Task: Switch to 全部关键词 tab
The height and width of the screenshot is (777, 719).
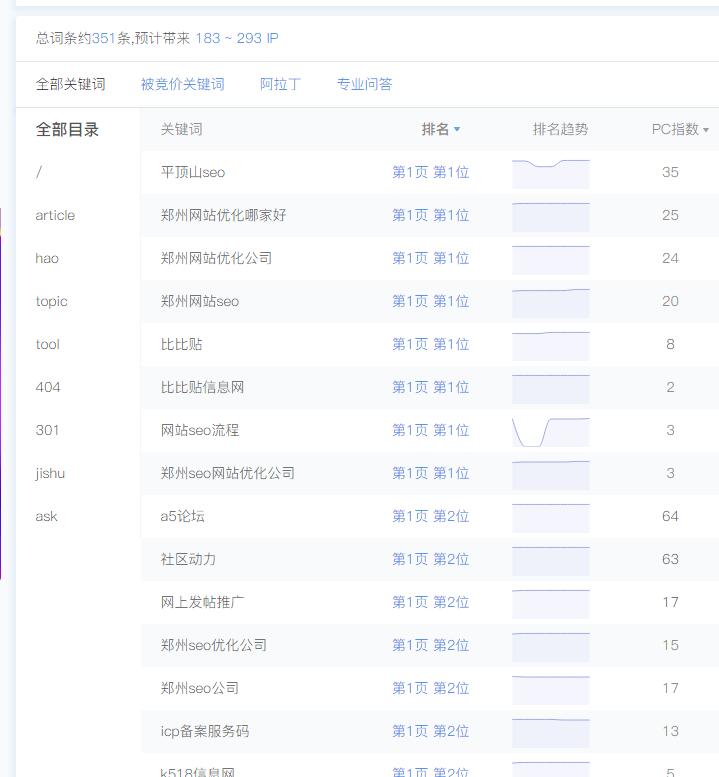Action: click(70, 84)
